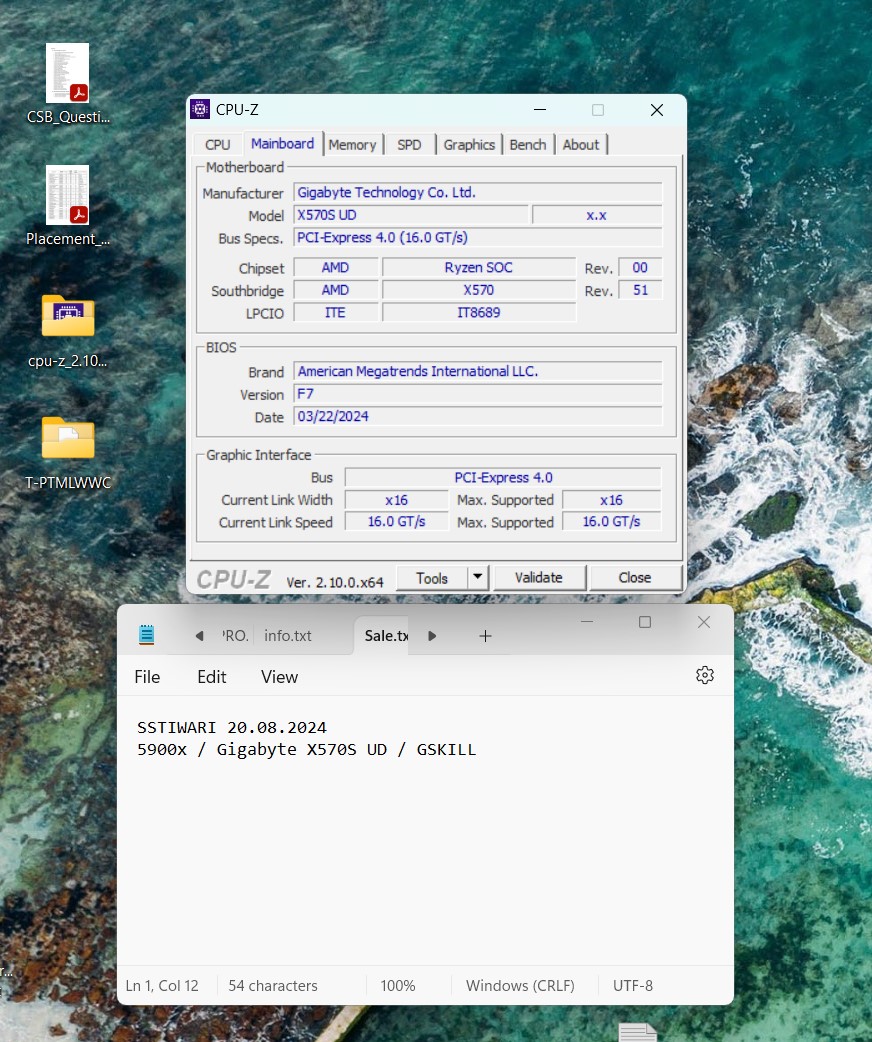This screenshot has width=872, height=1042.
Task: Open the Edit menu in Notepad
Action: coord(211,677)
